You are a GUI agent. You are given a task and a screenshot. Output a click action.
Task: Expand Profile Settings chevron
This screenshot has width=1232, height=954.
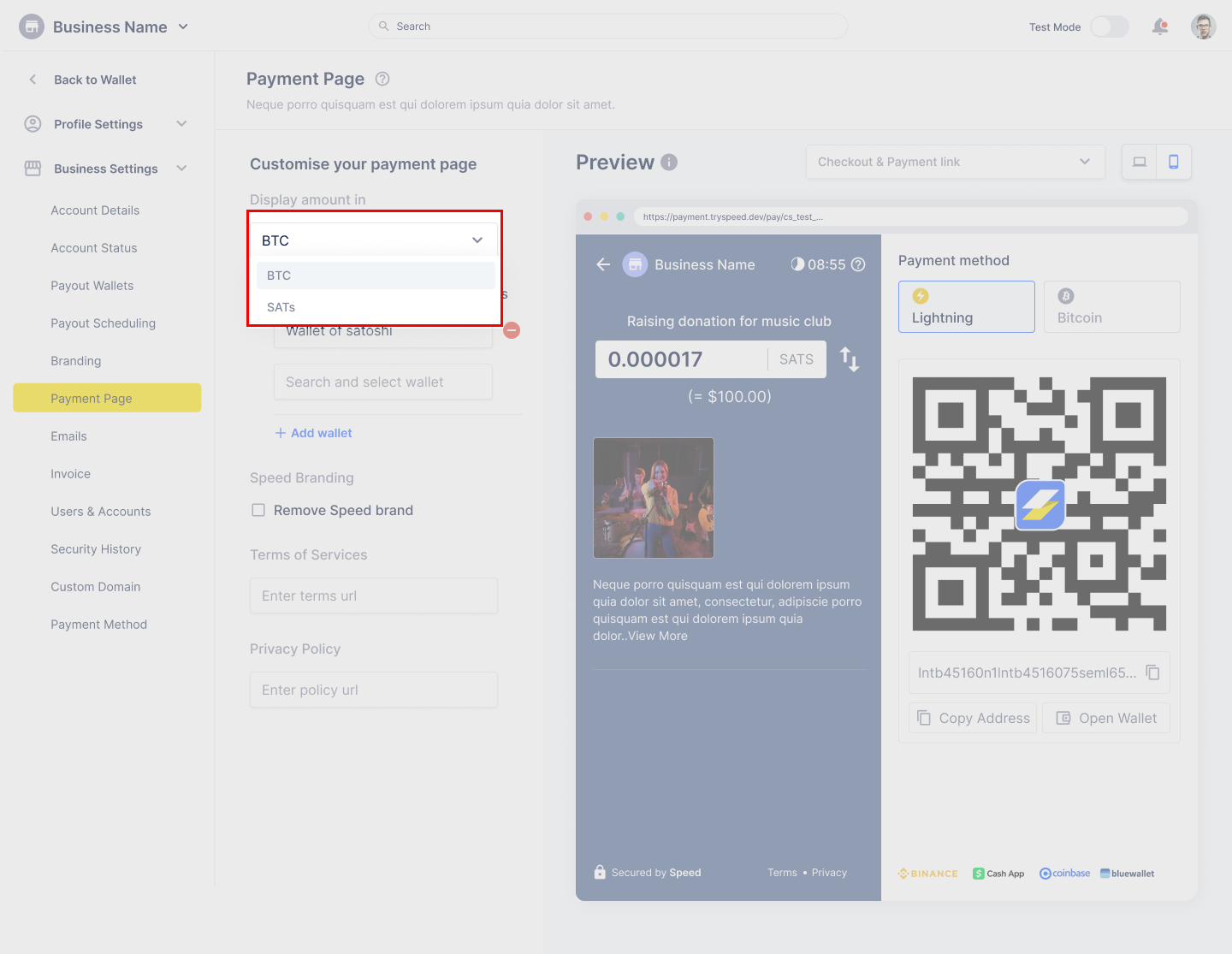coord(181,124)
